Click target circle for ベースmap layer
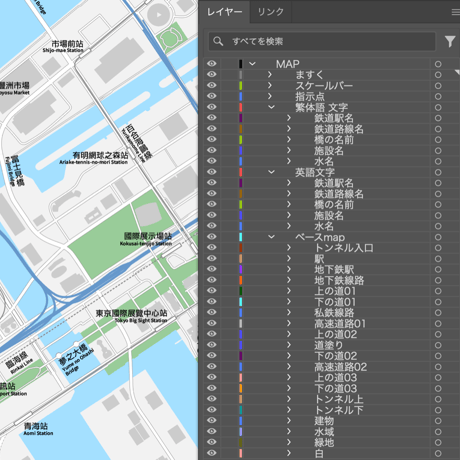 (x=438, y=237)
